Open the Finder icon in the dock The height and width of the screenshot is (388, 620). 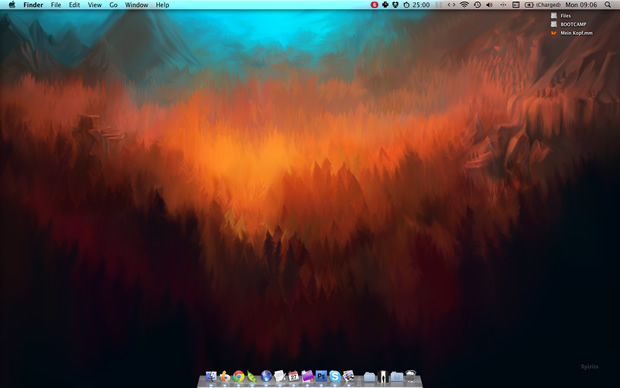pyautogui.click(x=211, y=376)
